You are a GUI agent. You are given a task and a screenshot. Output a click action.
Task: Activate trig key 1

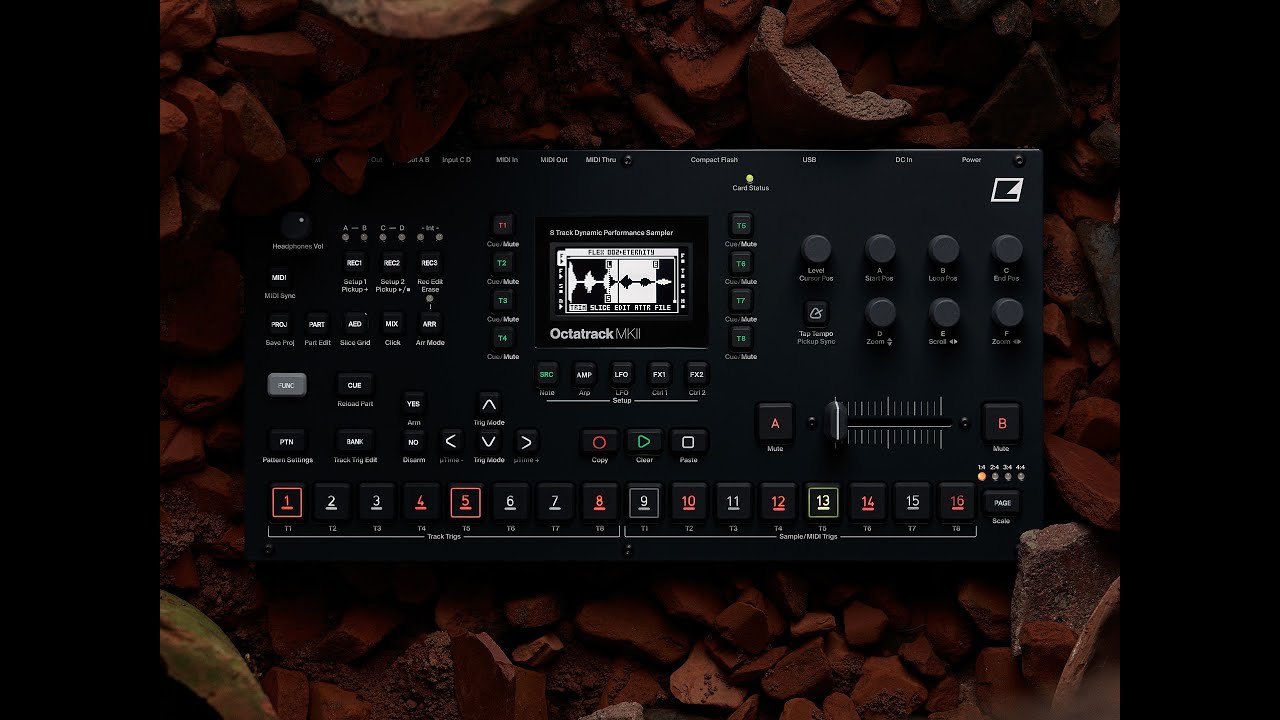287,502
